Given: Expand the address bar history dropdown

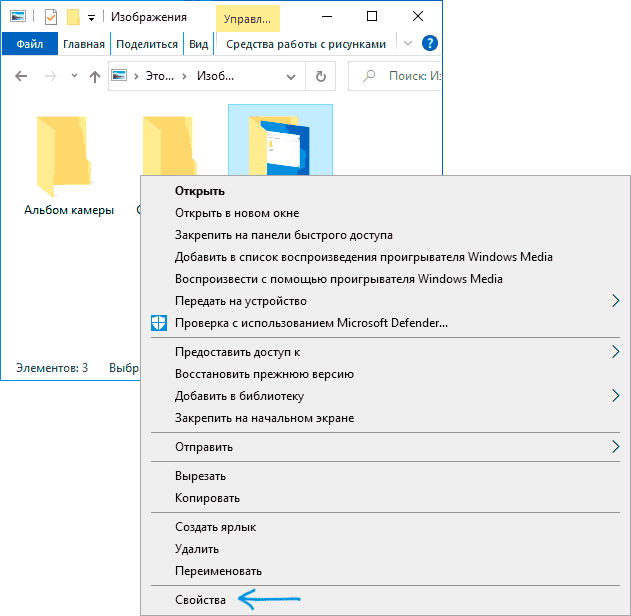Looking at the screenshot, I should click(x=291, y=76).
